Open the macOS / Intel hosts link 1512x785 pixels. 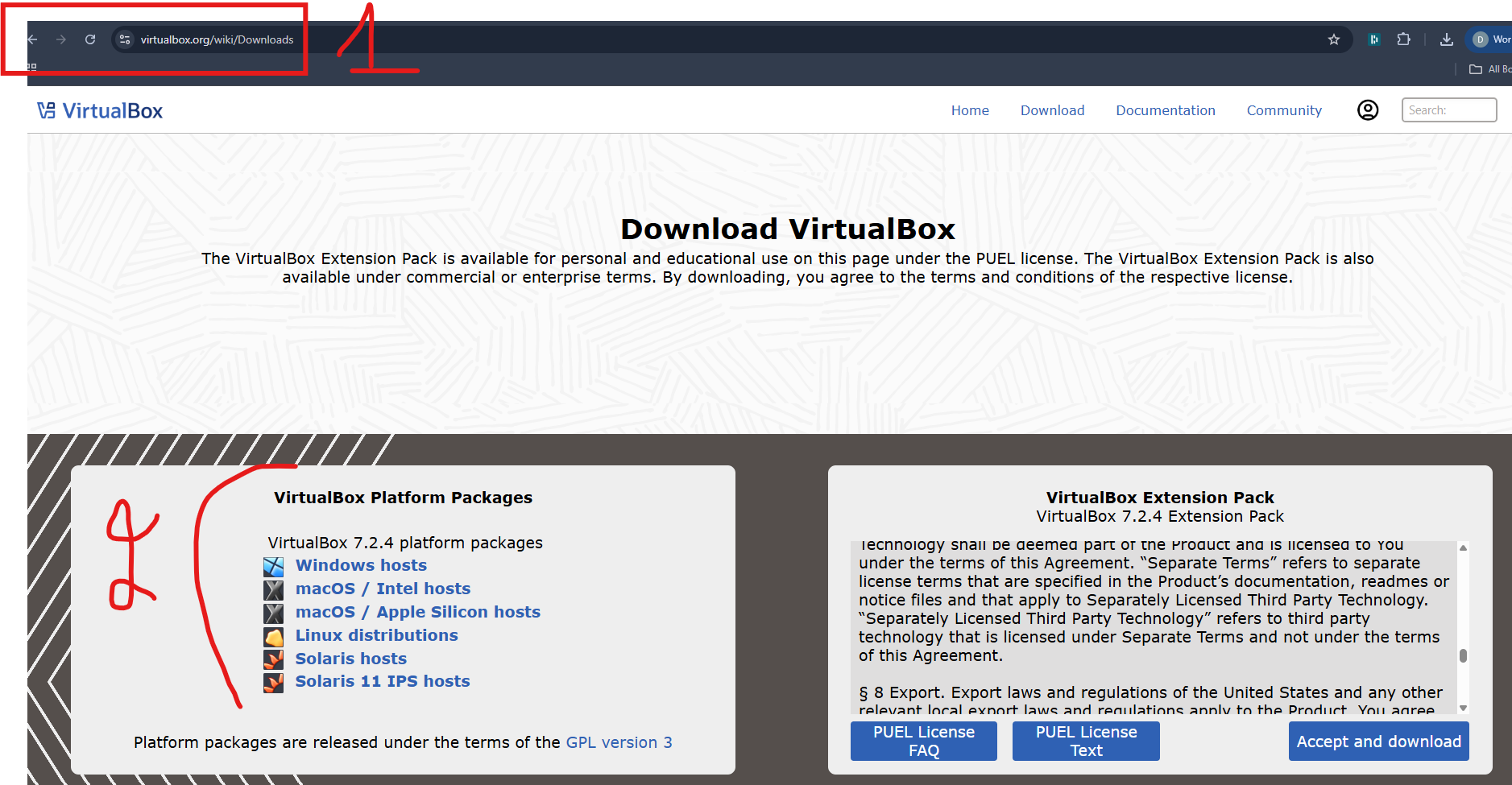click(383, 589)
